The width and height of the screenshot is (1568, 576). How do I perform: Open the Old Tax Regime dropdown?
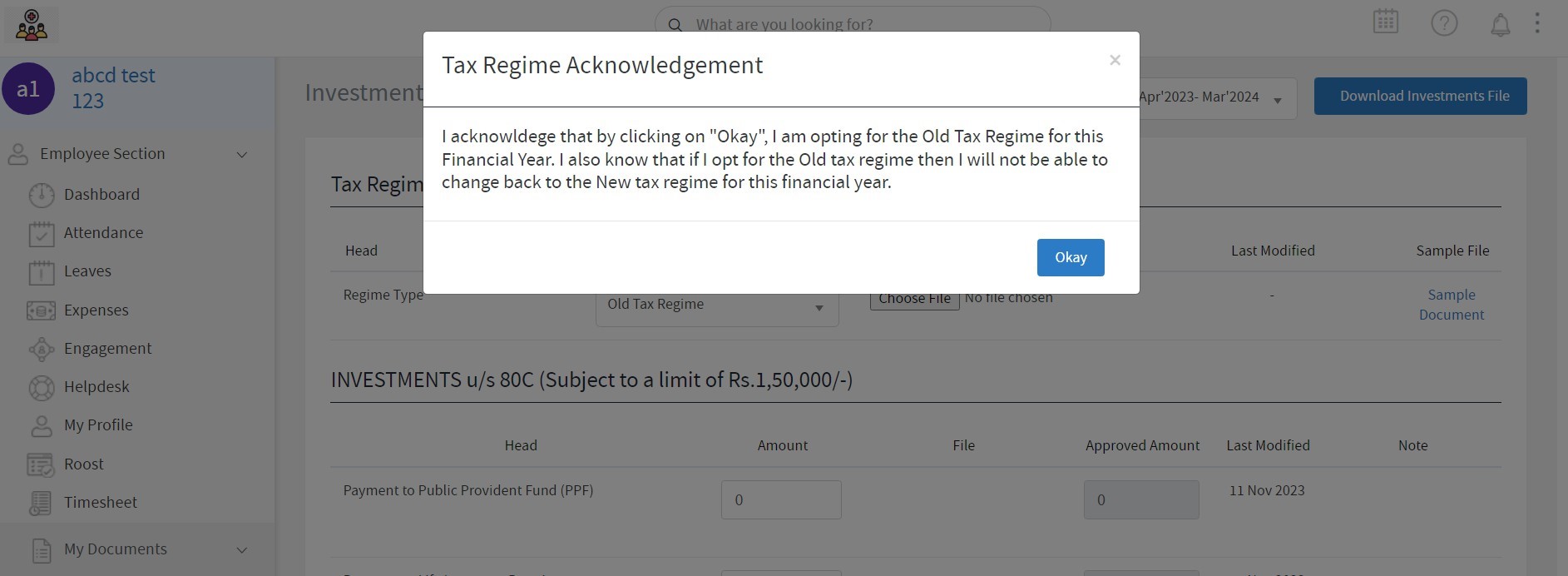coord(716,305)
